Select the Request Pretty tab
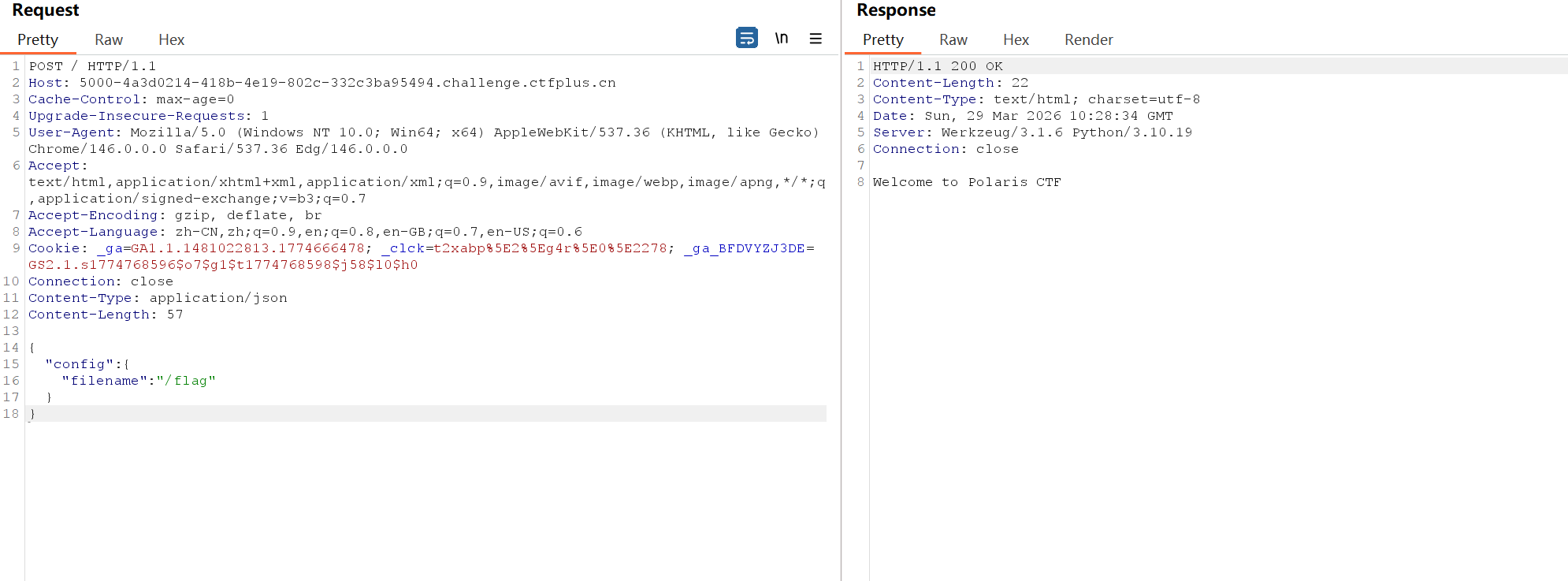 click(x=38, y=39)
